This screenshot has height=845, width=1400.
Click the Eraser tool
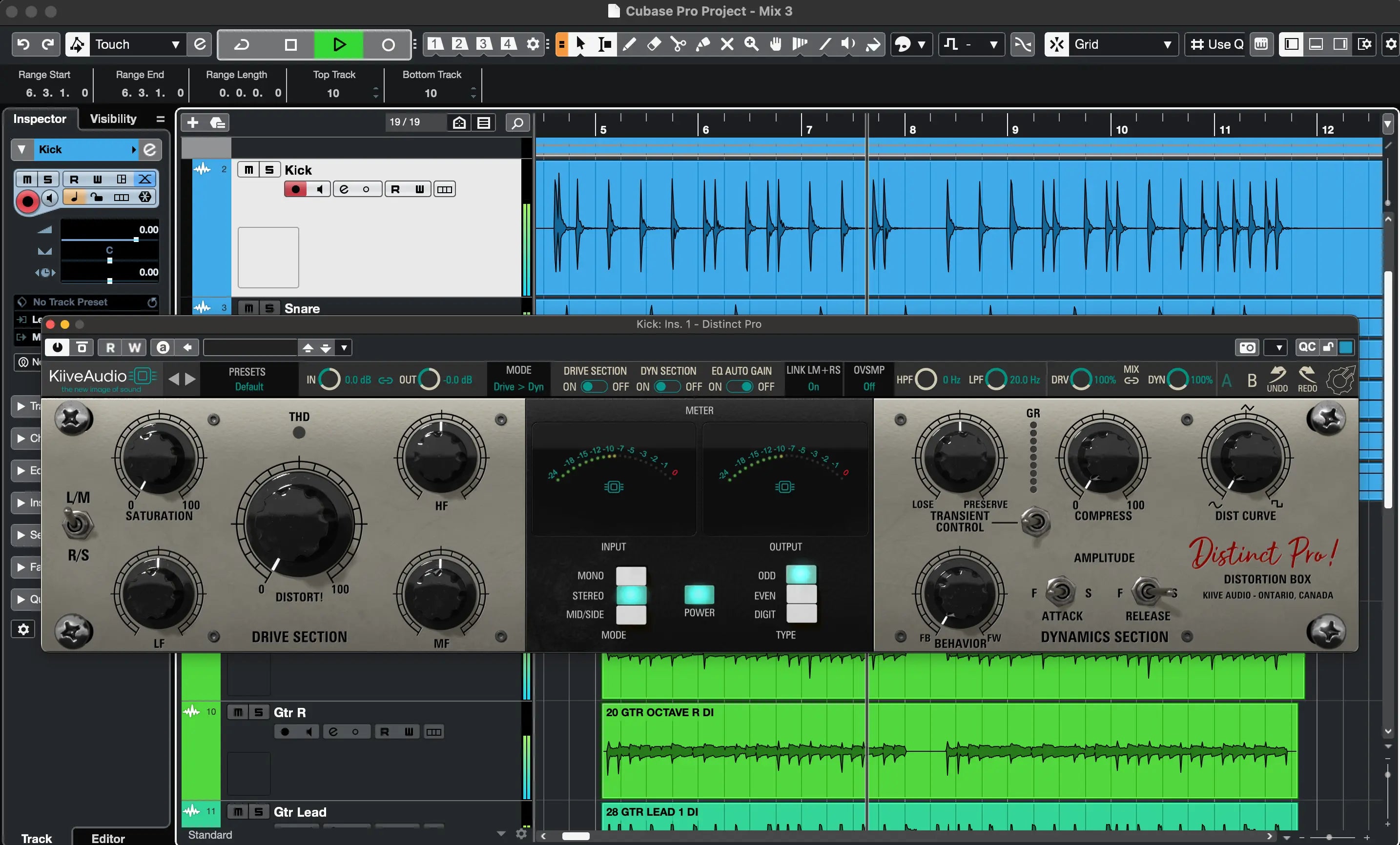[x=654, y=44]
